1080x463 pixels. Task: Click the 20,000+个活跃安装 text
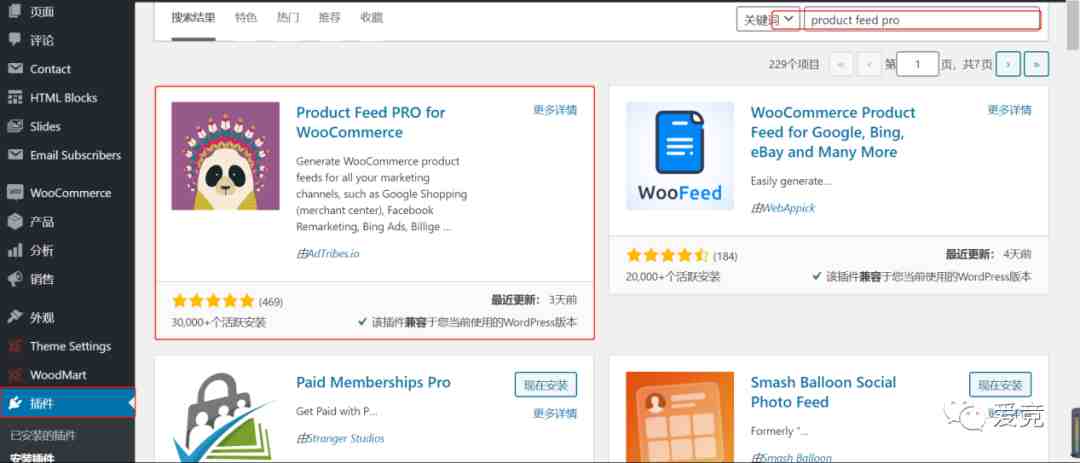click(x=674, y=276)
